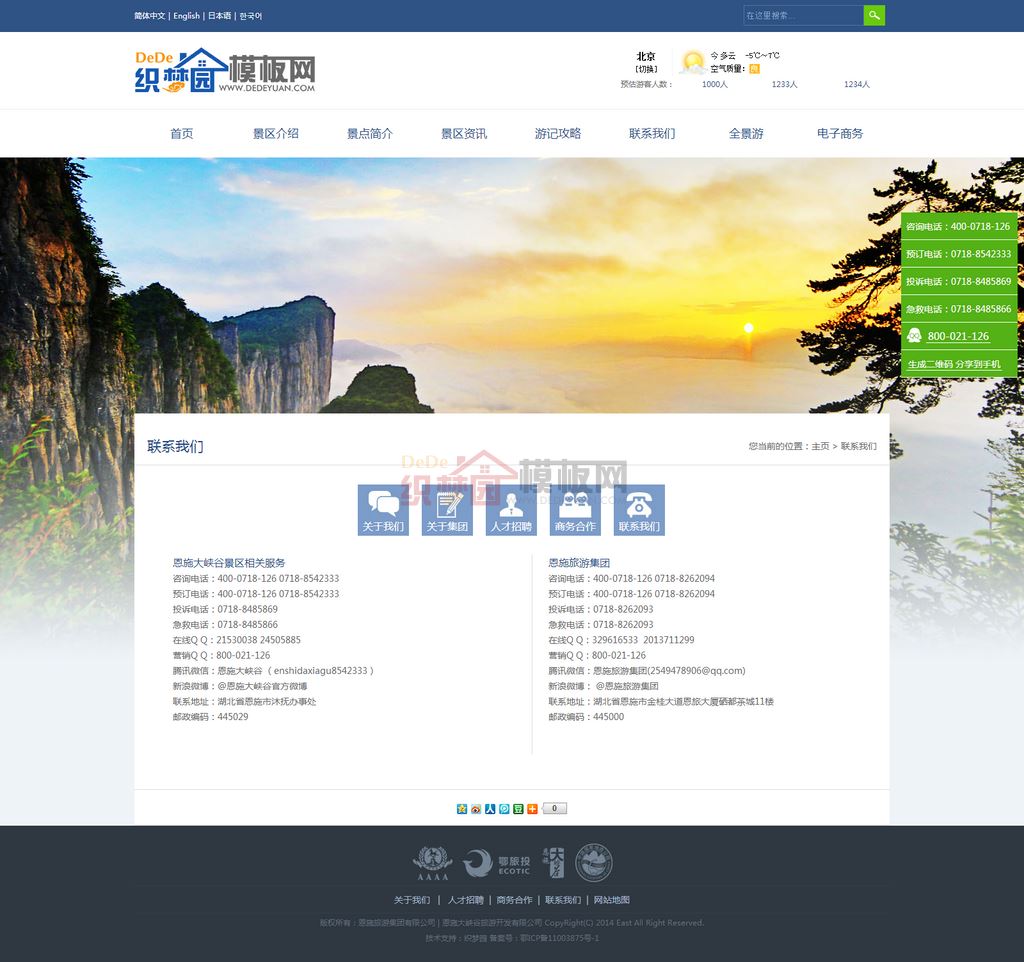This screenshot has height=962, width=1024.
Task: Click 主页 in the breadcrumb
Action: pyautogui.click(x=820, y=447)
